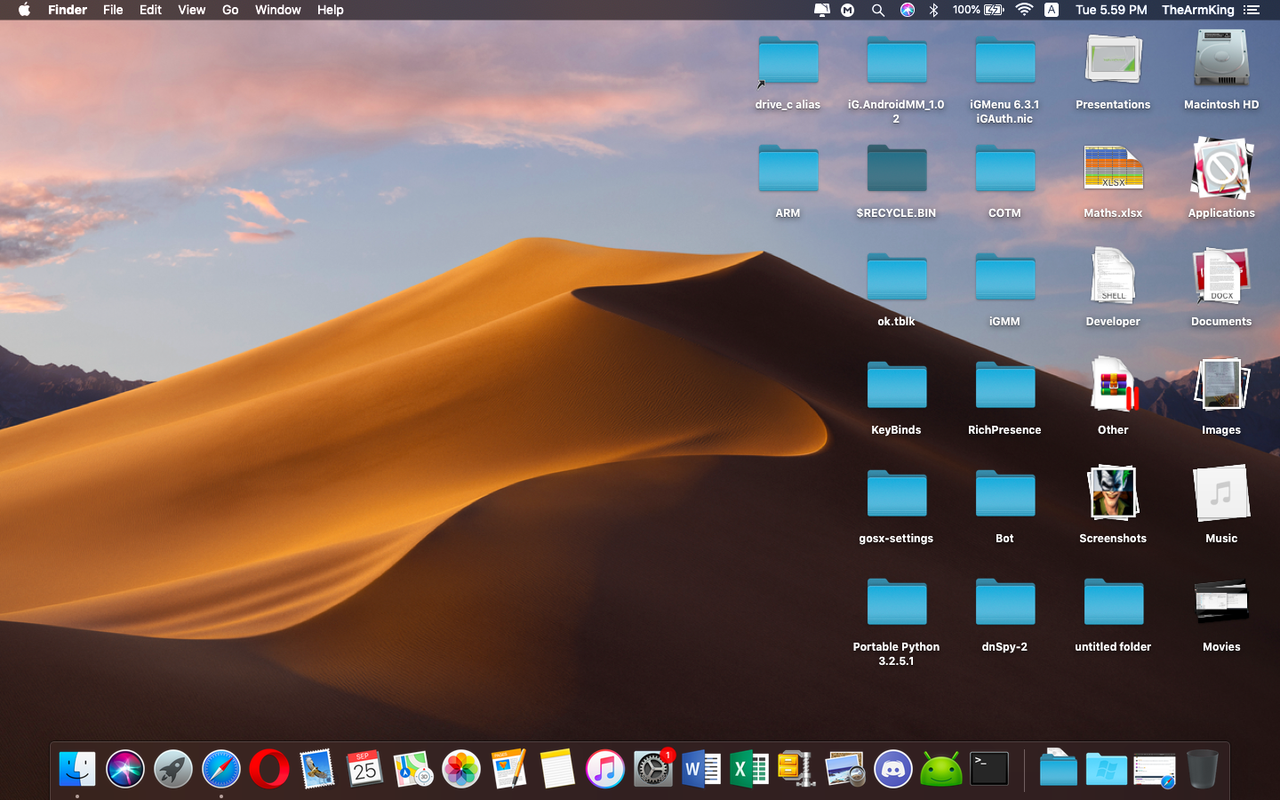The height and width of the screenshot is (800, 1280).
Task: Open System Preferences with the update badge
Action: coord(653,769)
